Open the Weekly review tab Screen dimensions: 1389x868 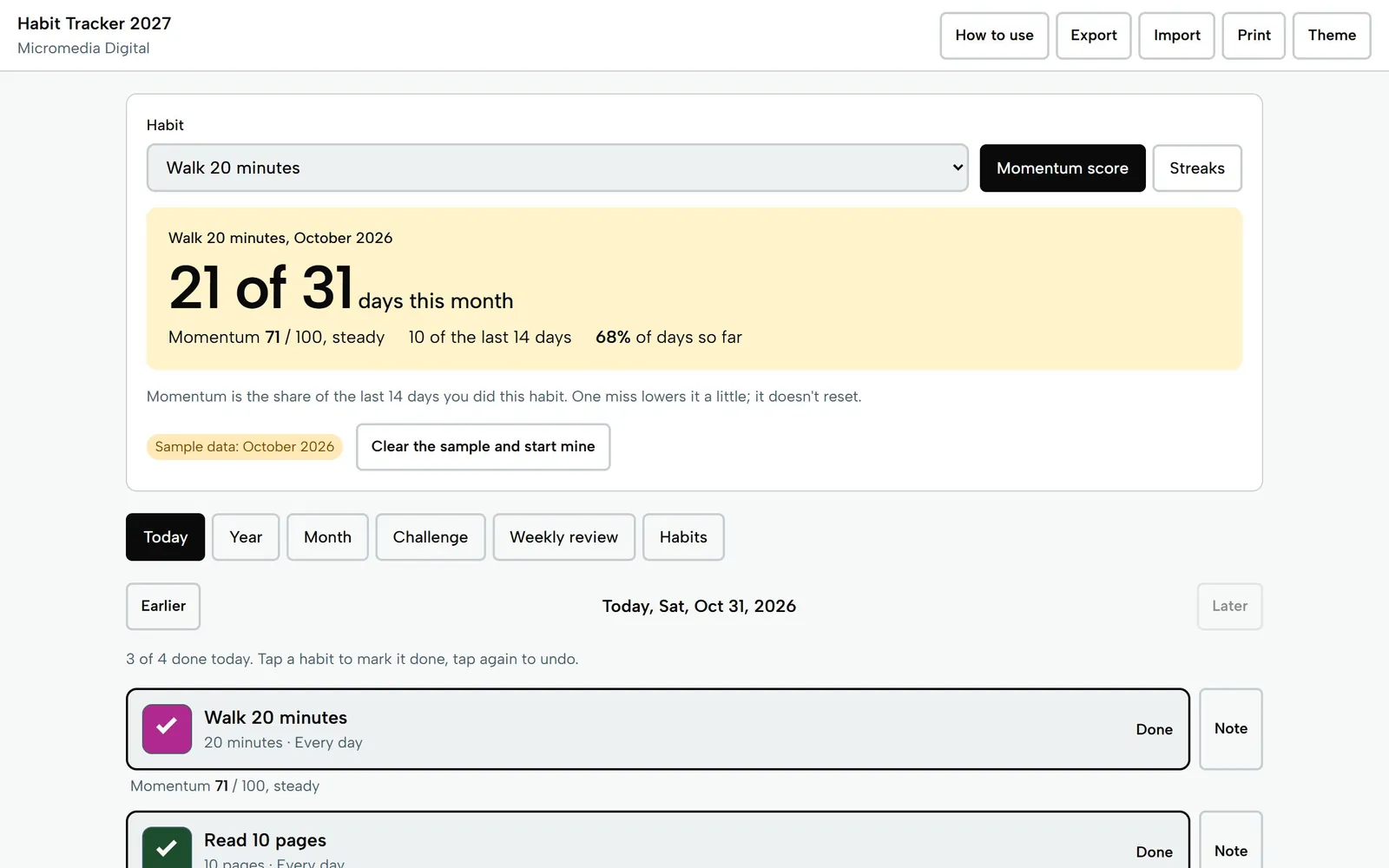(x=564, y=536)
